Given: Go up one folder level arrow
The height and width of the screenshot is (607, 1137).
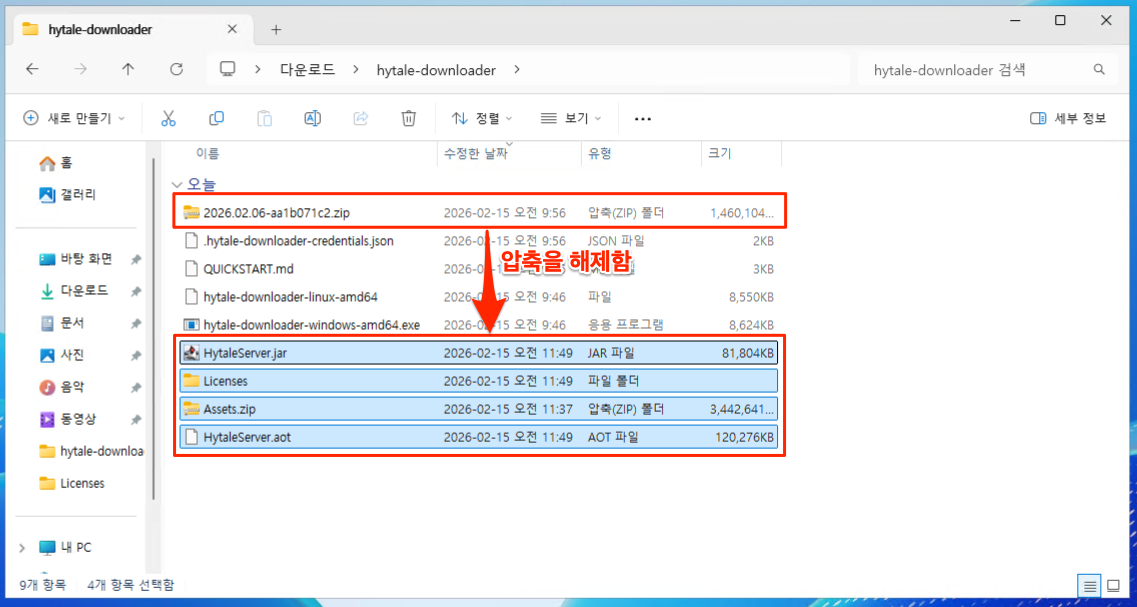Looking at the screenshot, I should pos(128,70).
